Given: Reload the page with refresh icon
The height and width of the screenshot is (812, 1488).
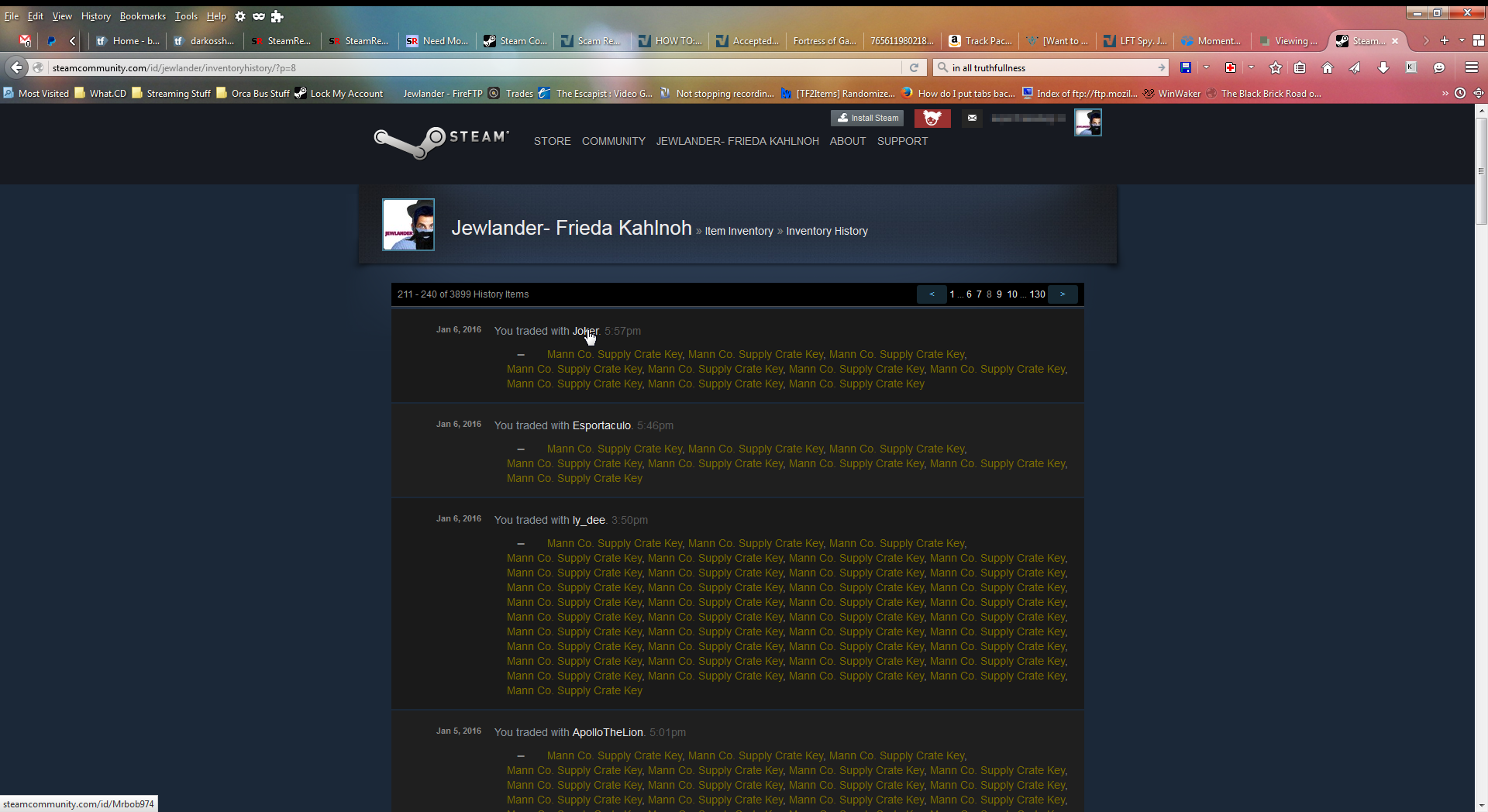Looking at the screenshot, I should coord(914,67).
